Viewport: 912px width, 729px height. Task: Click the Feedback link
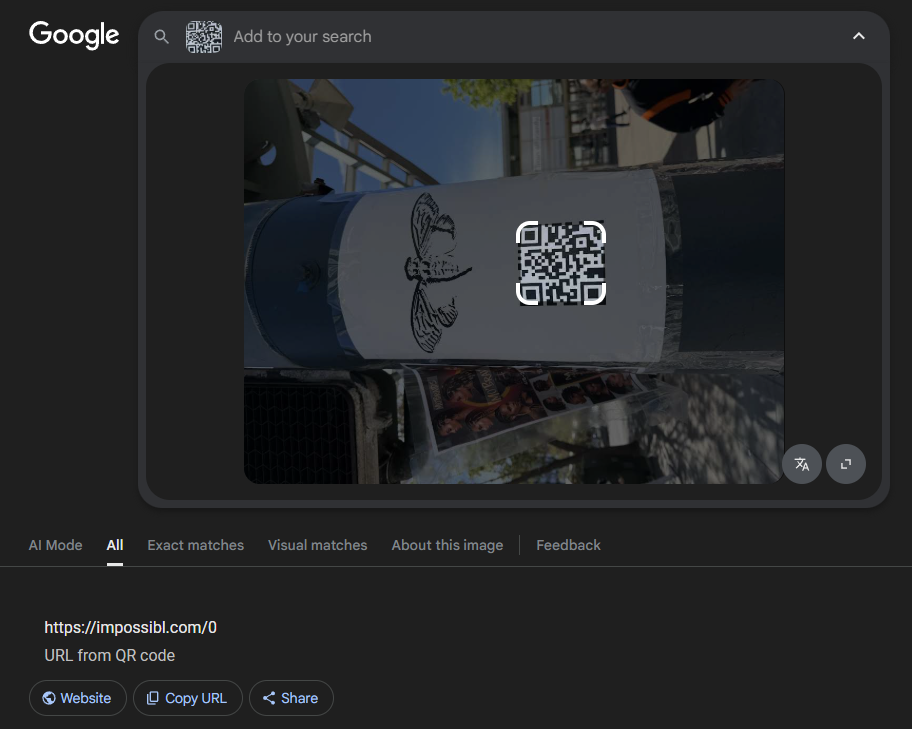coord(568,545)
